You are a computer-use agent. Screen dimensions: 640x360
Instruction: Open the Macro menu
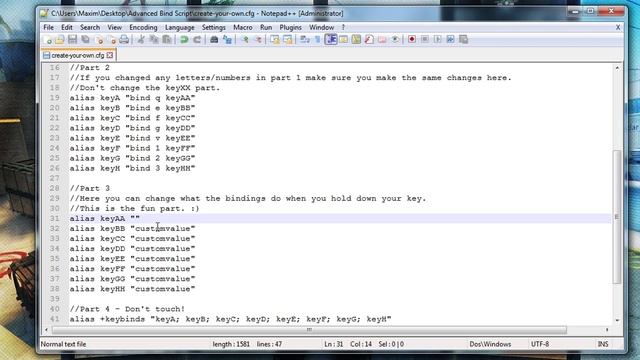(243, 27)
